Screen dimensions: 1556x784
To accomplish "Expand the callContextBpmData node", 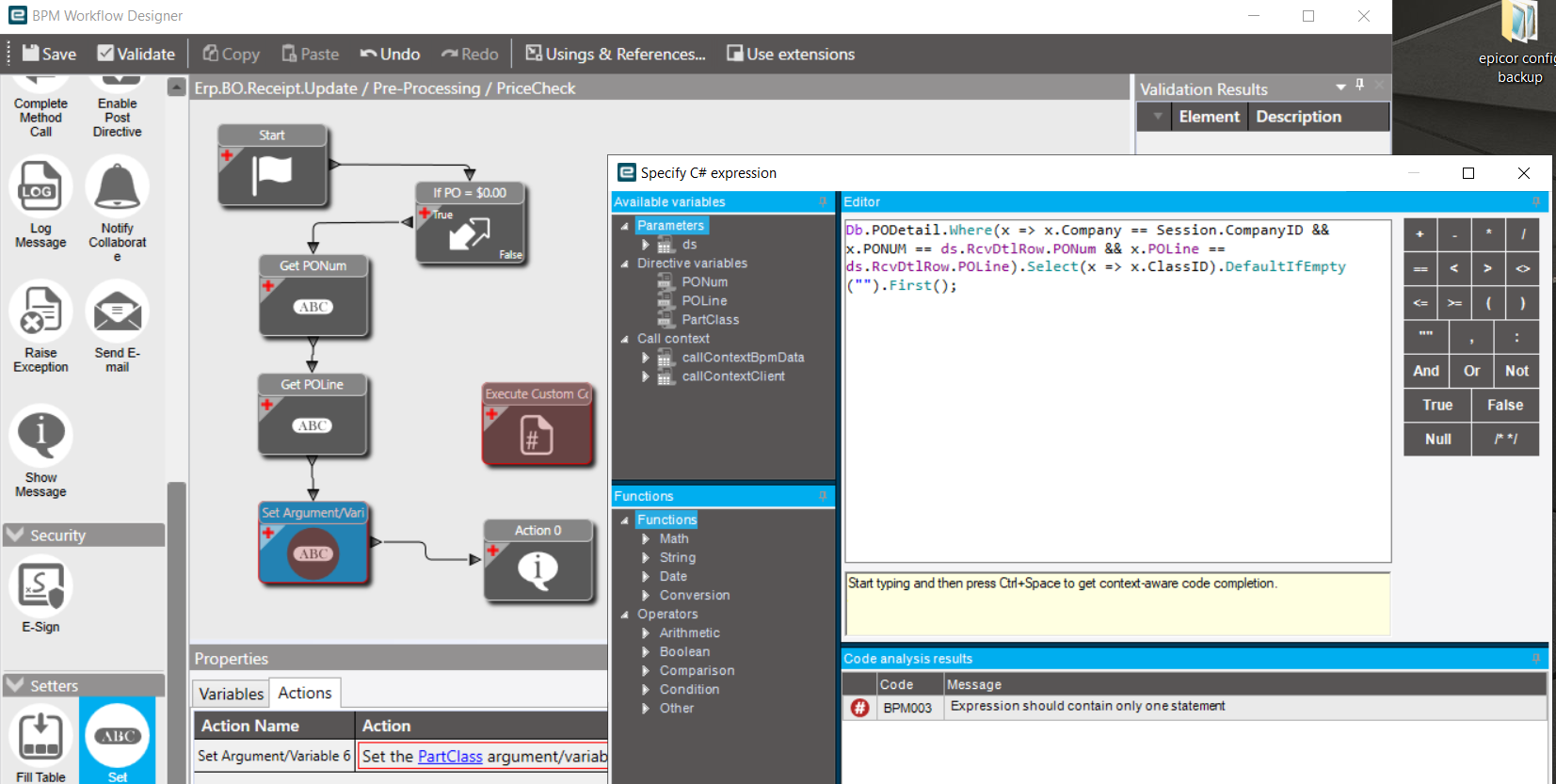I will [x=646, y=358].
